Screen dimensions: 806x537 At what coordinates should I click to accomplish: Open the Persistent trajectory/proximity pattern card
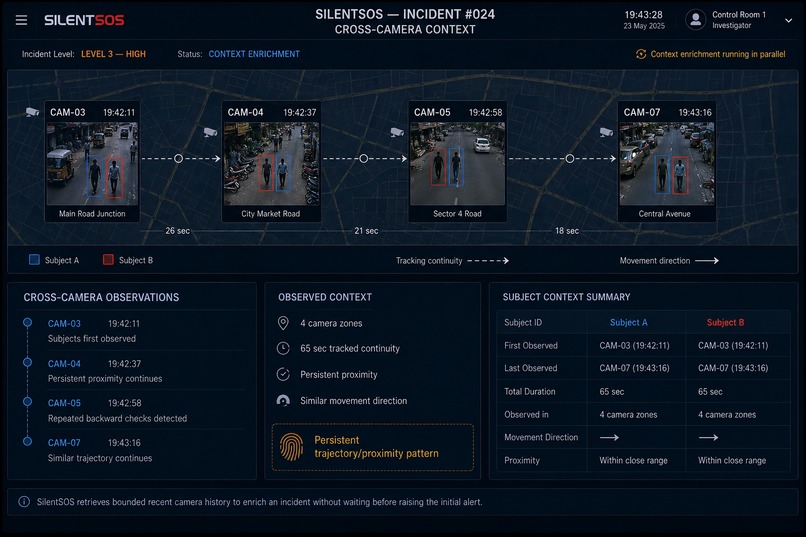pyautogui.click(x=373, y=447)
